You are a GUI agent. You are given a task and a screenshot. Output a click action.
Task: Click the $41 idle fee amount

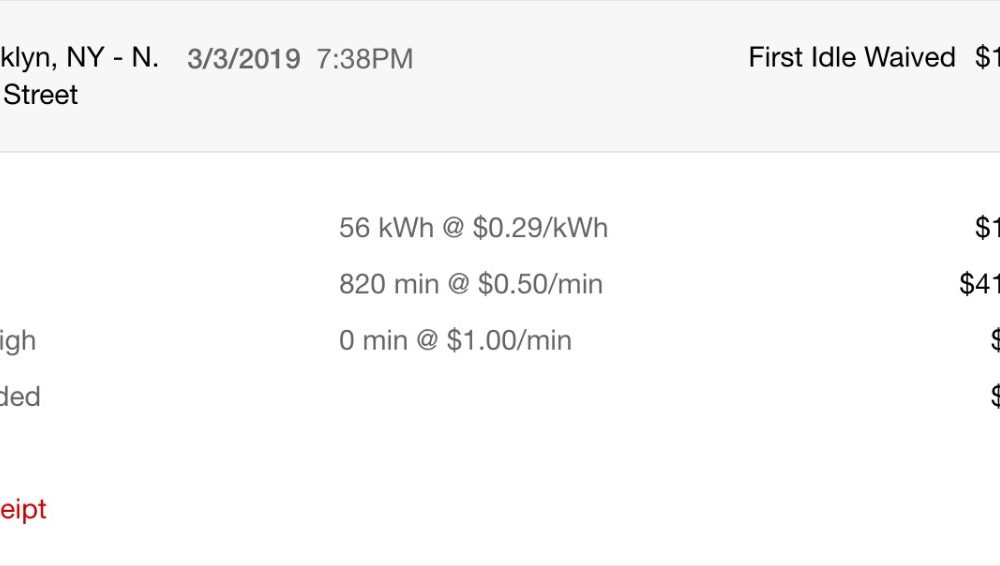pos(980,284)
